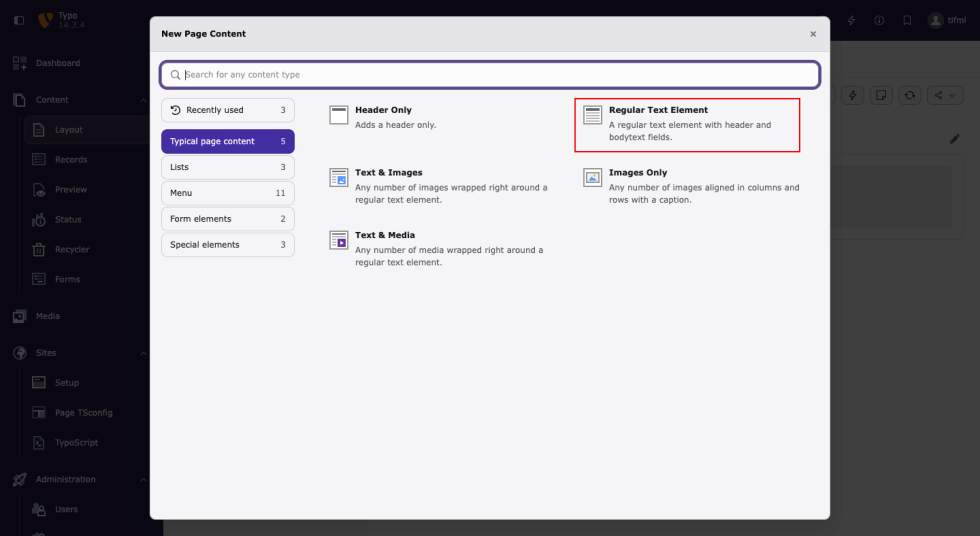Click the Layout module icon

tap(39, 130)
